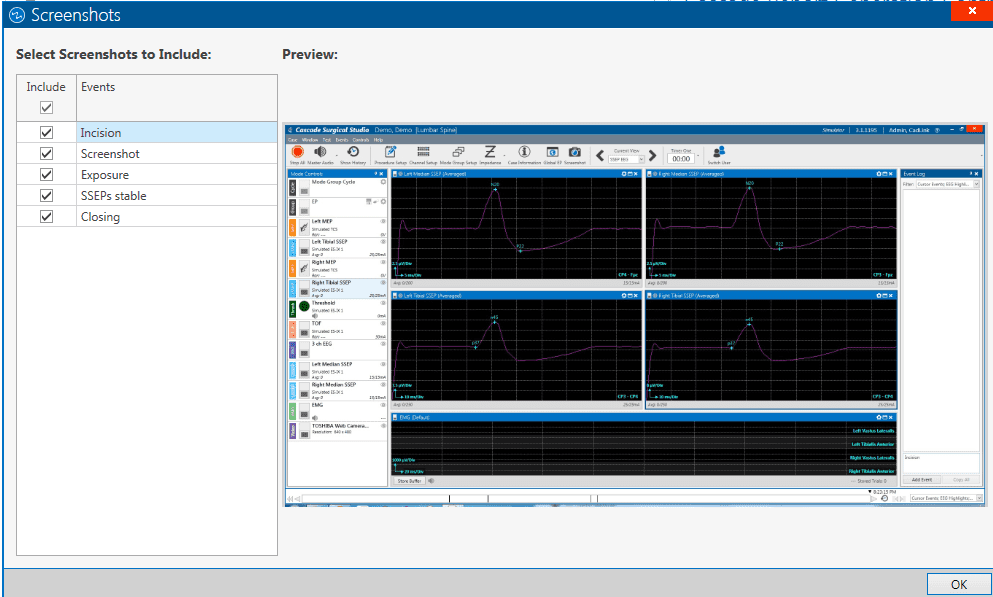
Task: Take a Screenshot using the camera icon
Action: [573, 152]
